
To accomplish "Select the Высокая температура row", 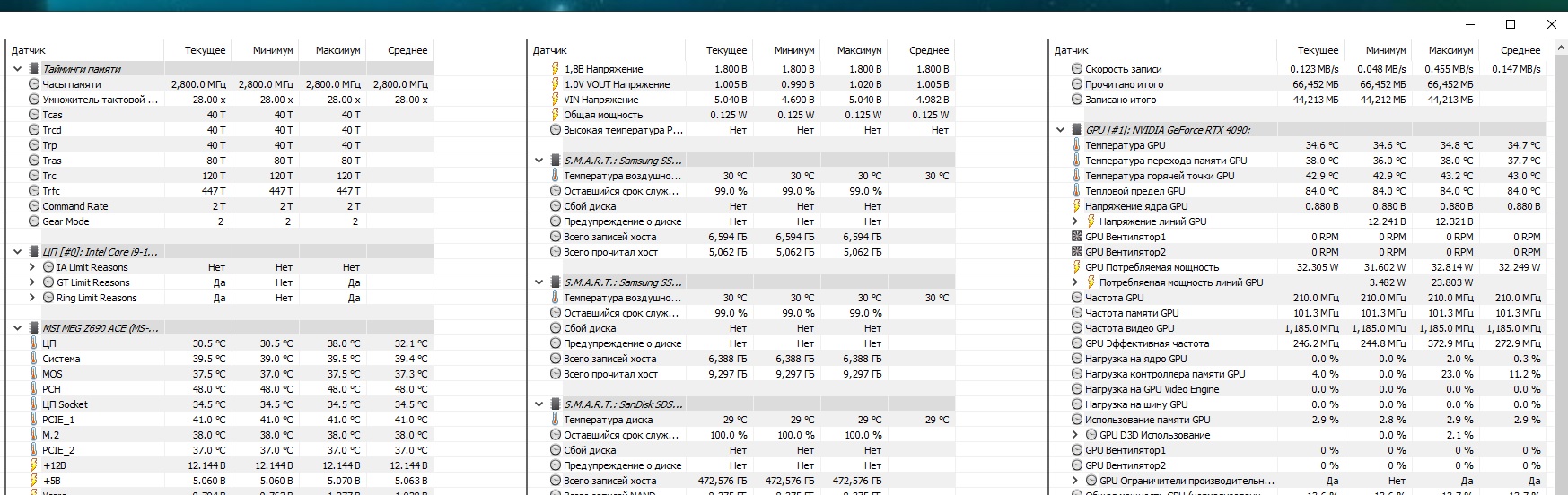I will pyautogui.click(x=742, y=130).
